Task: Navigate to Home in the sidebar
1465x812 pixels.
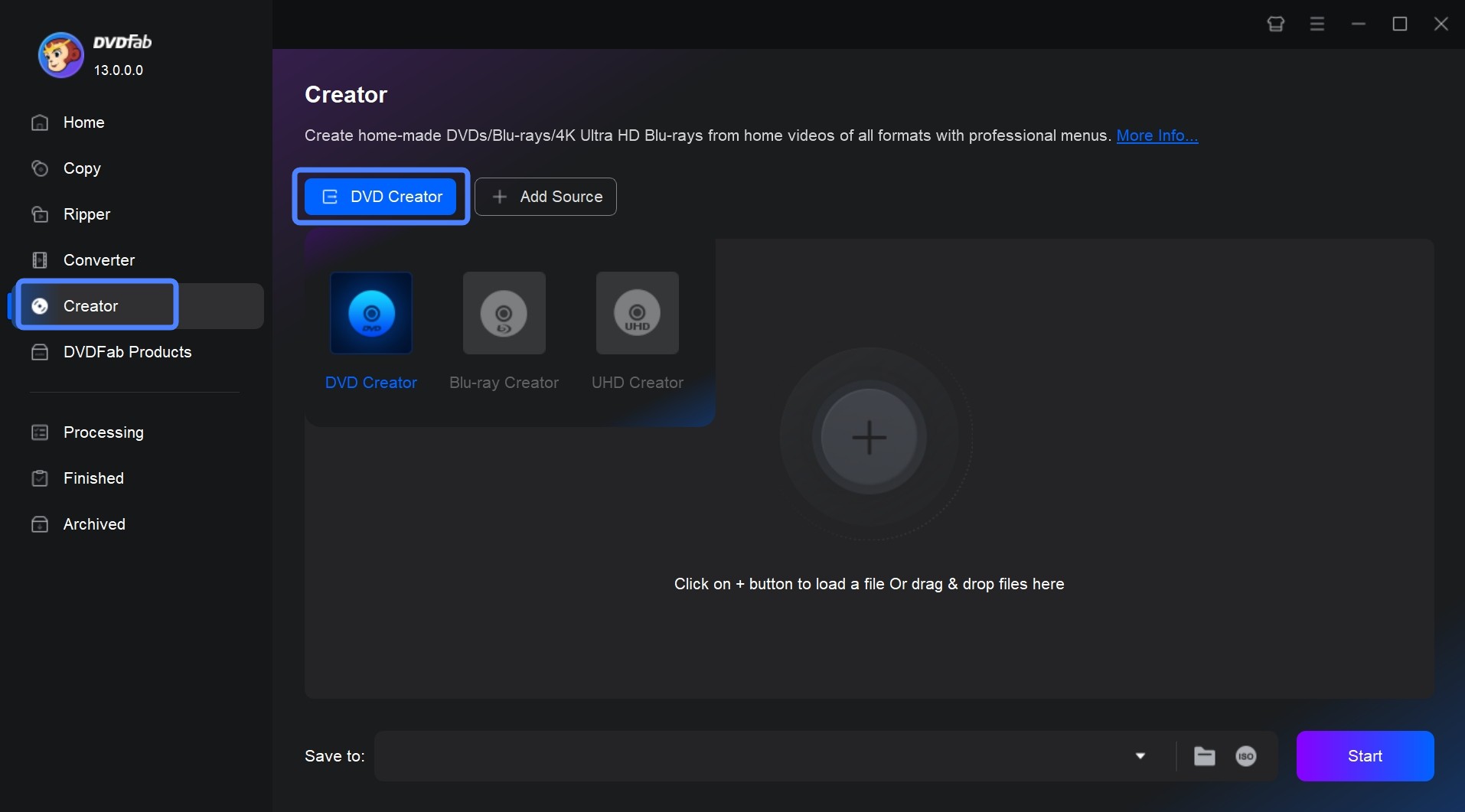Action: [x=83, y=122]
